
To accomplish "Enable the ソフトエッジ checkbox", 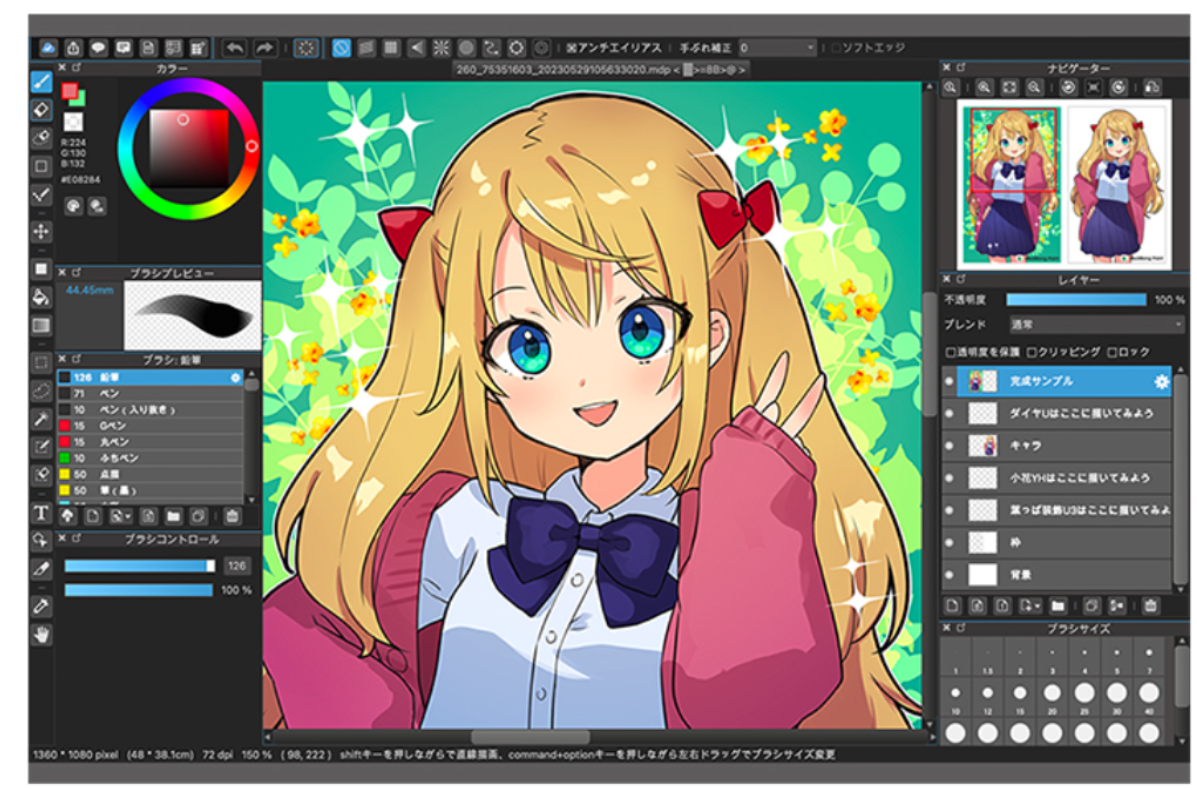I will [837, 47].
